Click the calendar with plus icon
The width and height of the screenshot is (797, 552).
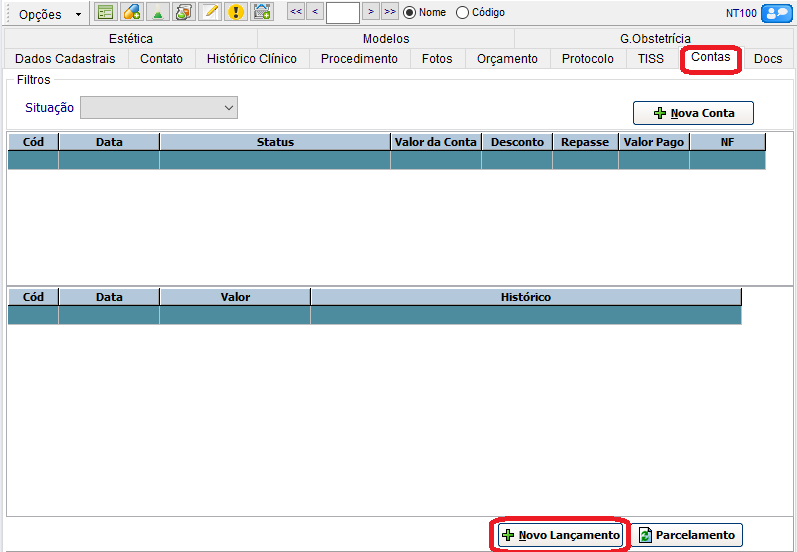[x=262, y=13]
